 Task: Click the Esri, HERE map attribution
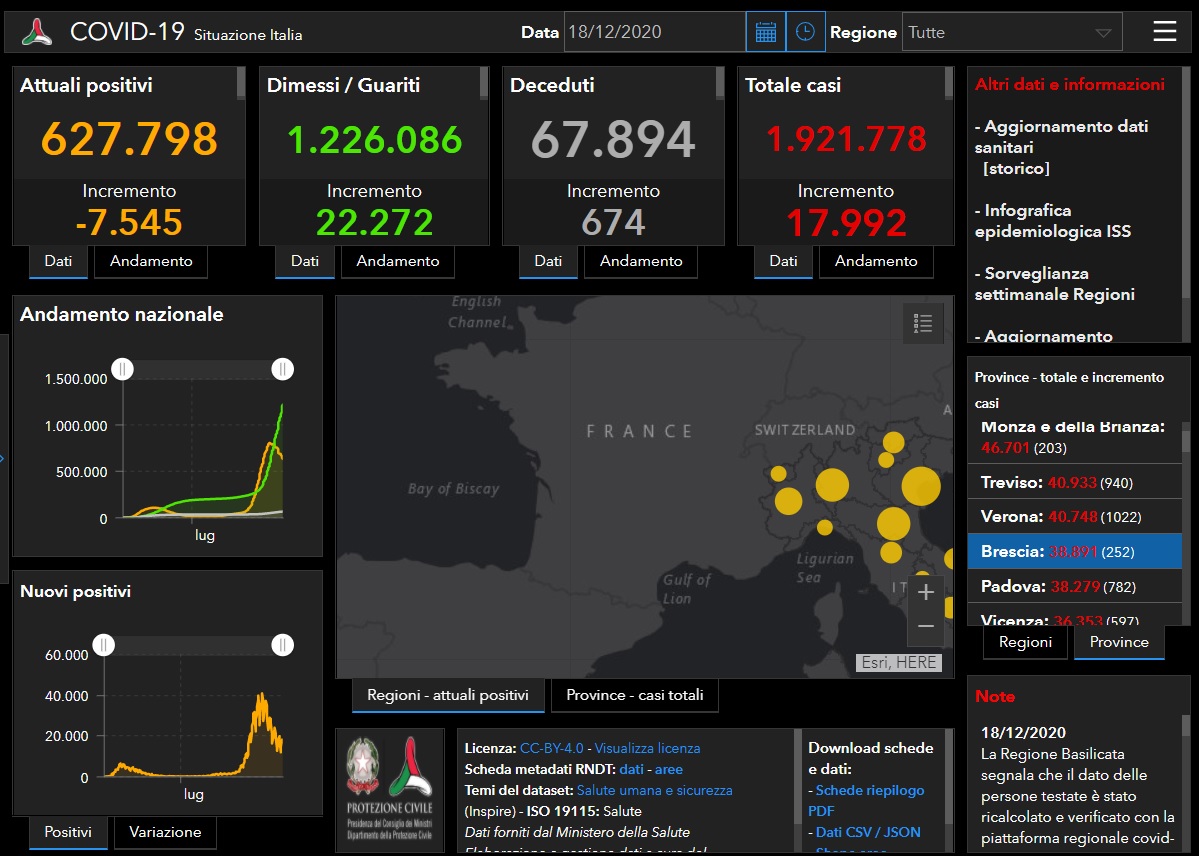pos(898,662)
